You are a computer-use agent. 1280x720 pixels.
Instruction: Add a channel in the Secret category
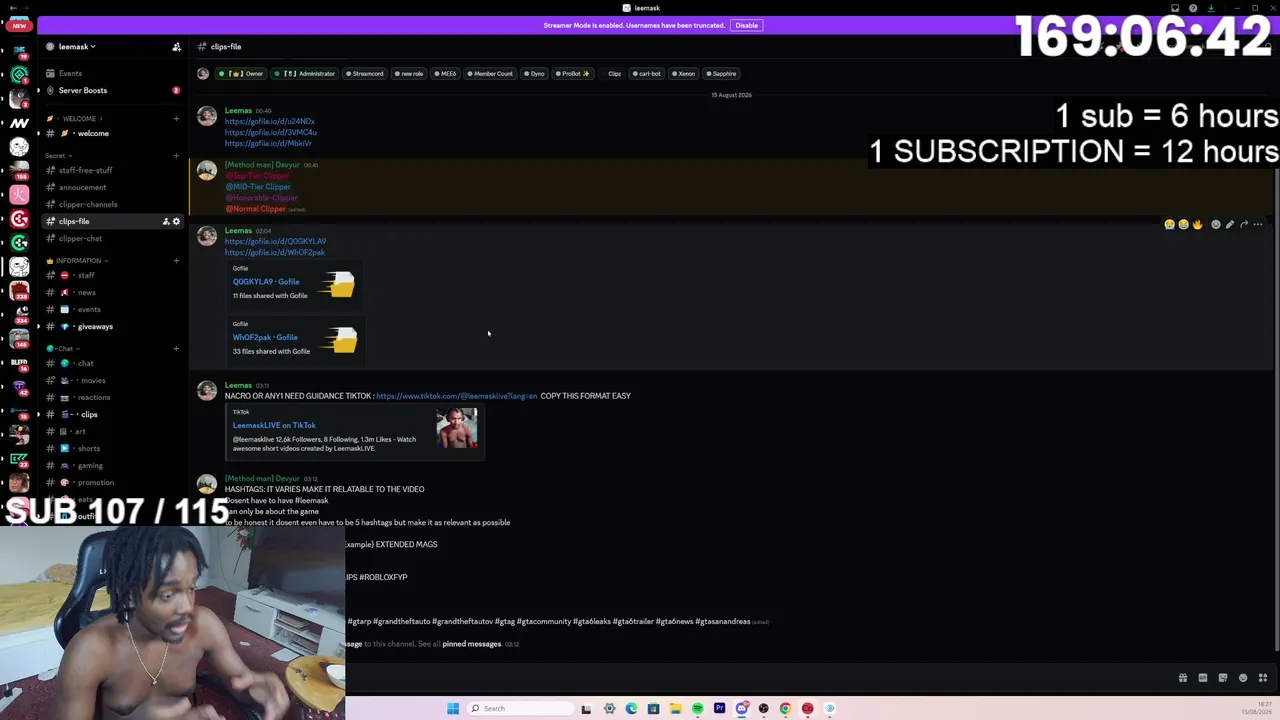(x=176, y=155)
